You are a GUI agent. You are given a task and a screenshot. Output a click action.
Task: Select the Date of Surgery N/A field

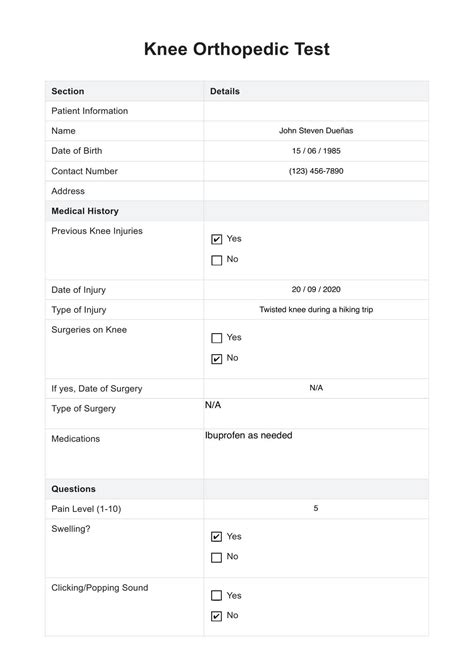click(x=316, y=388)
